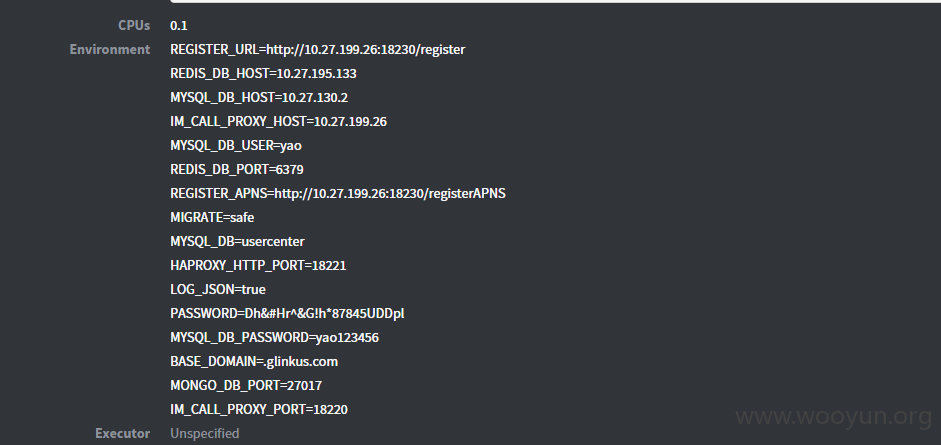Click the MYSQL_DB_USER=yao entry
The height and width of the screenshot is (445, 941).
coord(236,145)
